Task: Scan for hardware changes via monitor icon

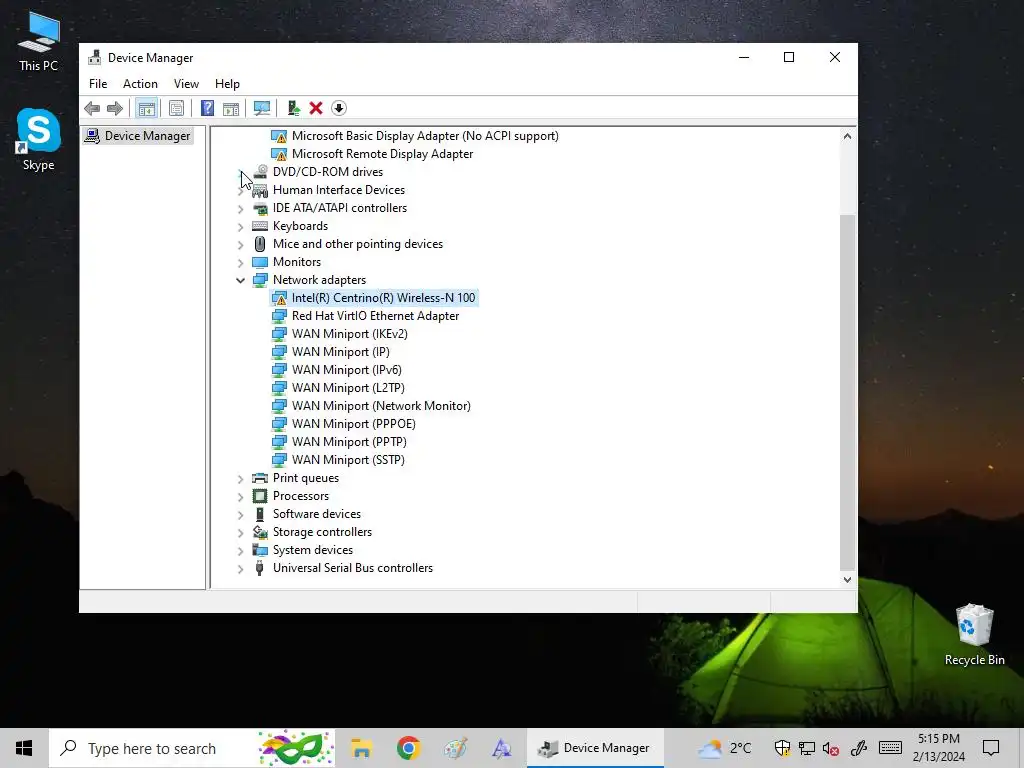Action: point(262,108)
